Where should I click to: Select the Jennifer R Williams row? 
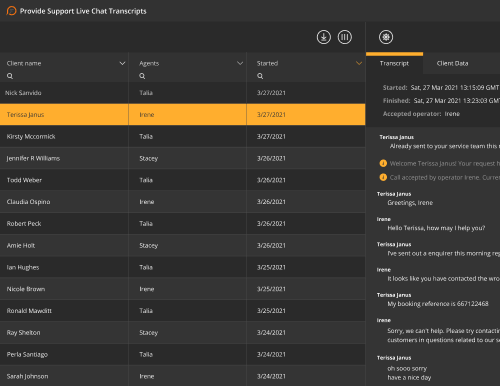click(x=183, y=158)
